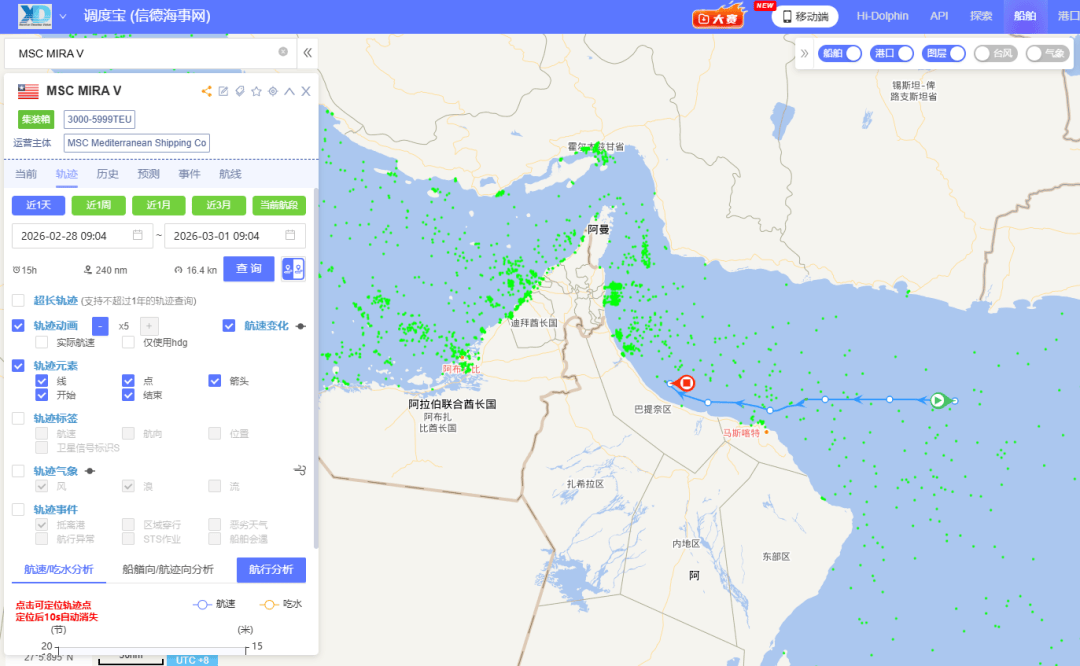Collapse the left sidebar with double chevron
Viewport: 1080px width, 666px height.
[308, 52]
